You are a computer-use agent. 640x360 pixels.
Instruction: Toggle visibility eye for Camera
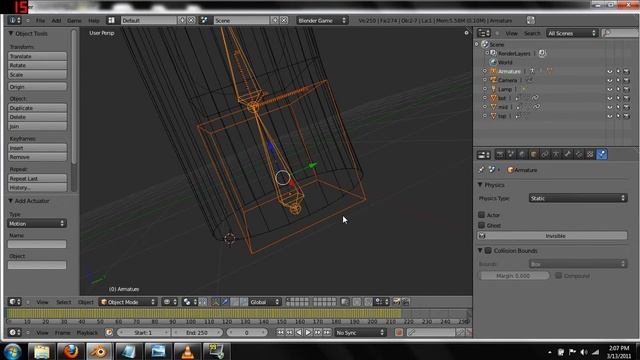click(610, 80)
